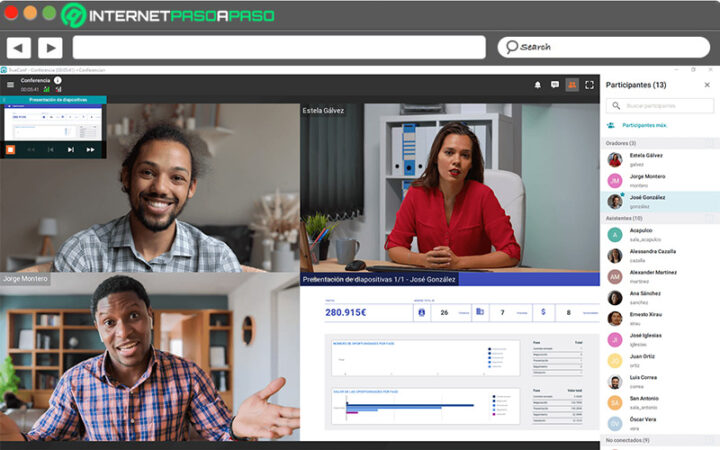This screenshot has width=720, height=450.
Task: Expand the No conectados (9) section
Action: click(x=659, y=440)
